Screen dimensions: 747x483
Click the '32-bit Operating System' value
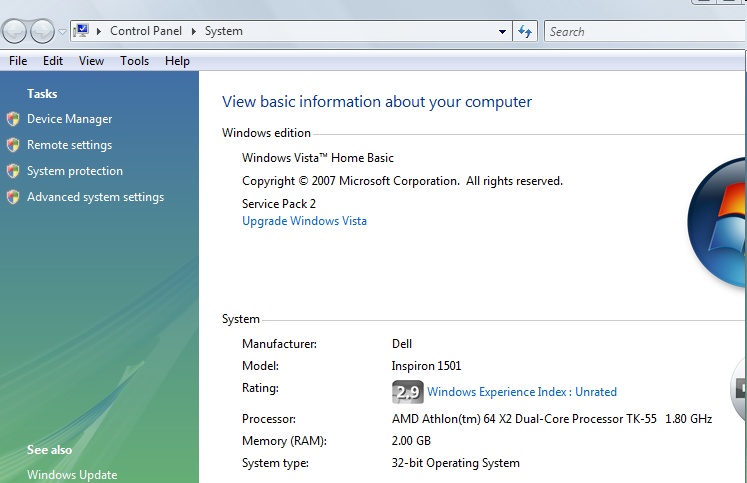[455, 463]
